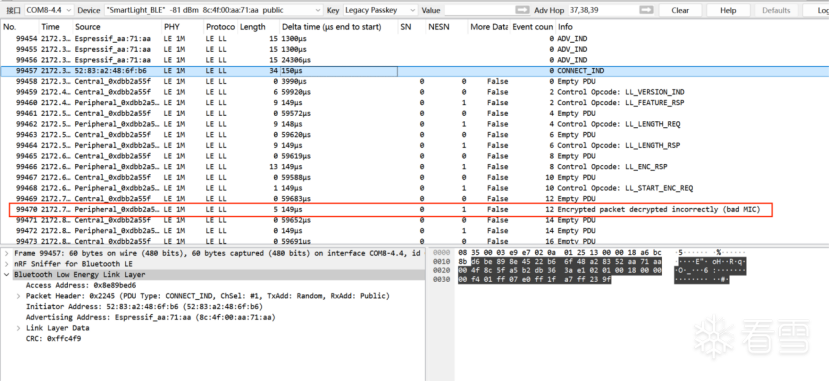Viewport: 830px width, 381px height.
Task: Sort by the Length column header
Action: 258,27
